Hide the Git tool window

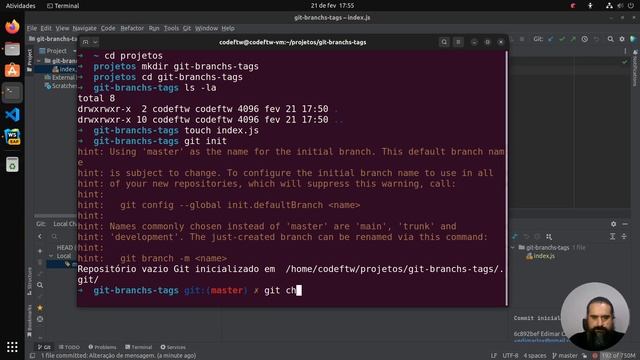[625, 224]
